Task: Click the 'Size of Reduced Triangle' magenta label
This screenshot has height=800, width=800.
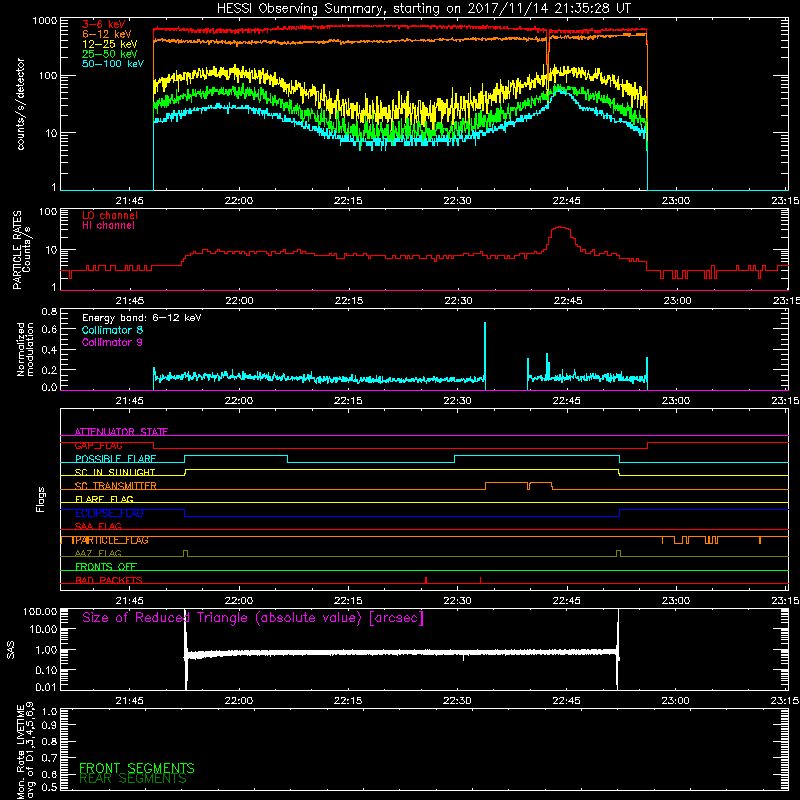Action: (253, 618)
